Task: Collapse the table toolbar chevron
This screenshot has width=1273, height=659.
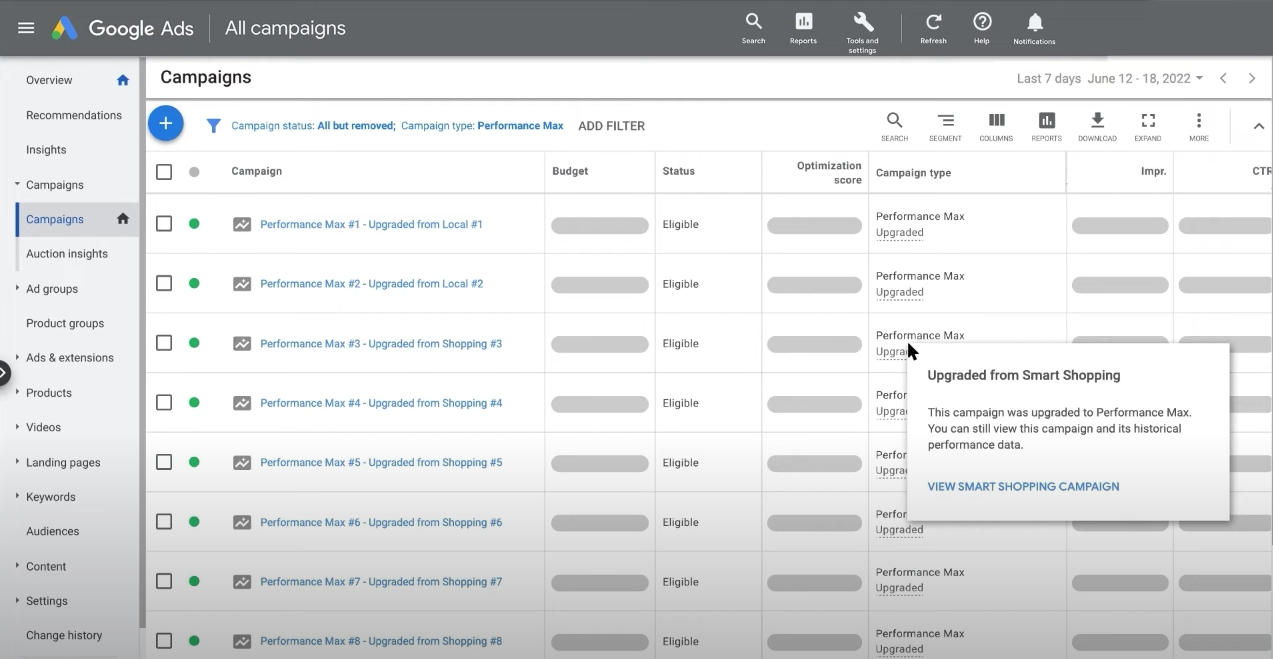Action: tap(1259, 126)
